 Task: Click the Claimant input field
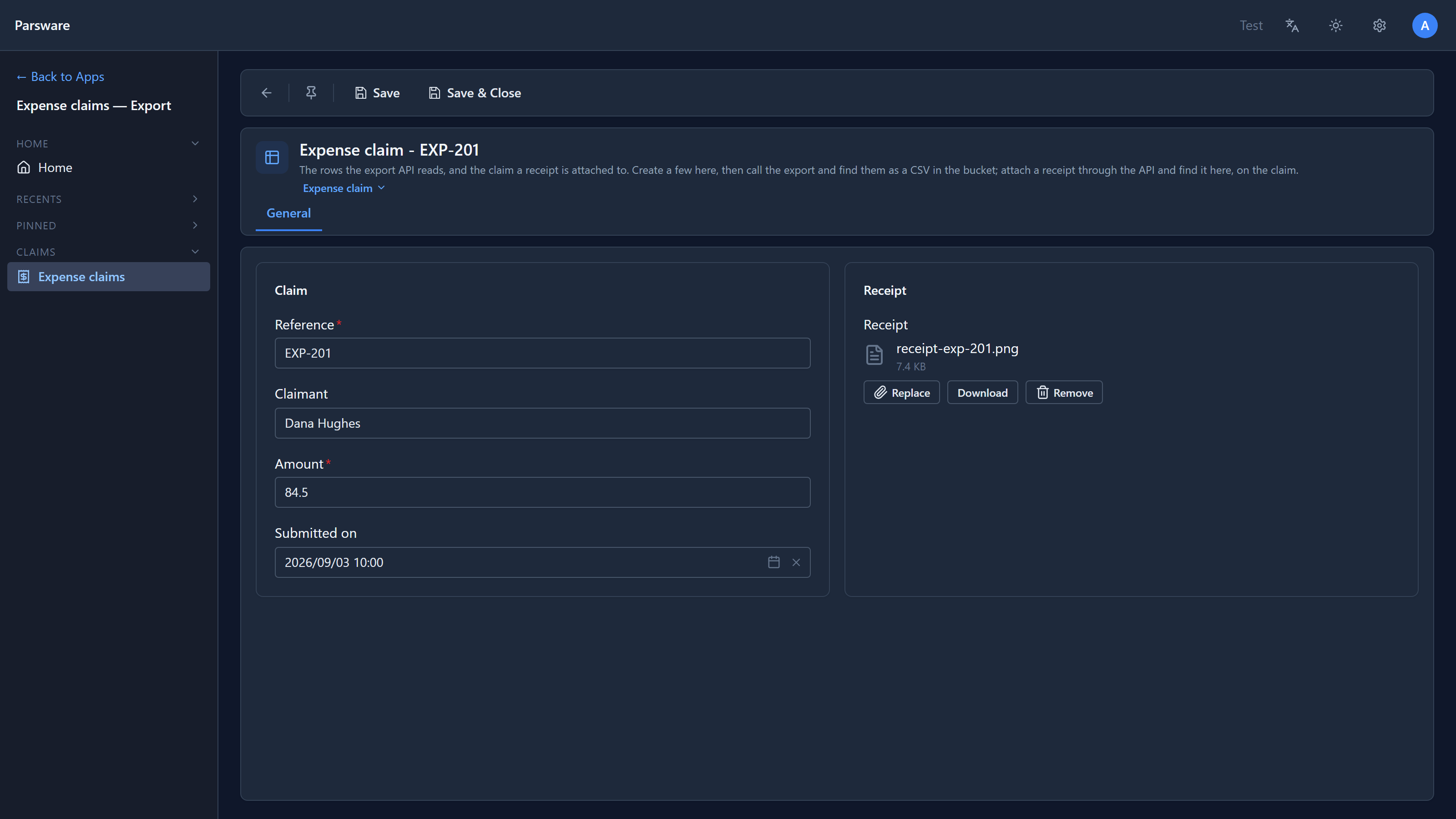tap(542, 423)
